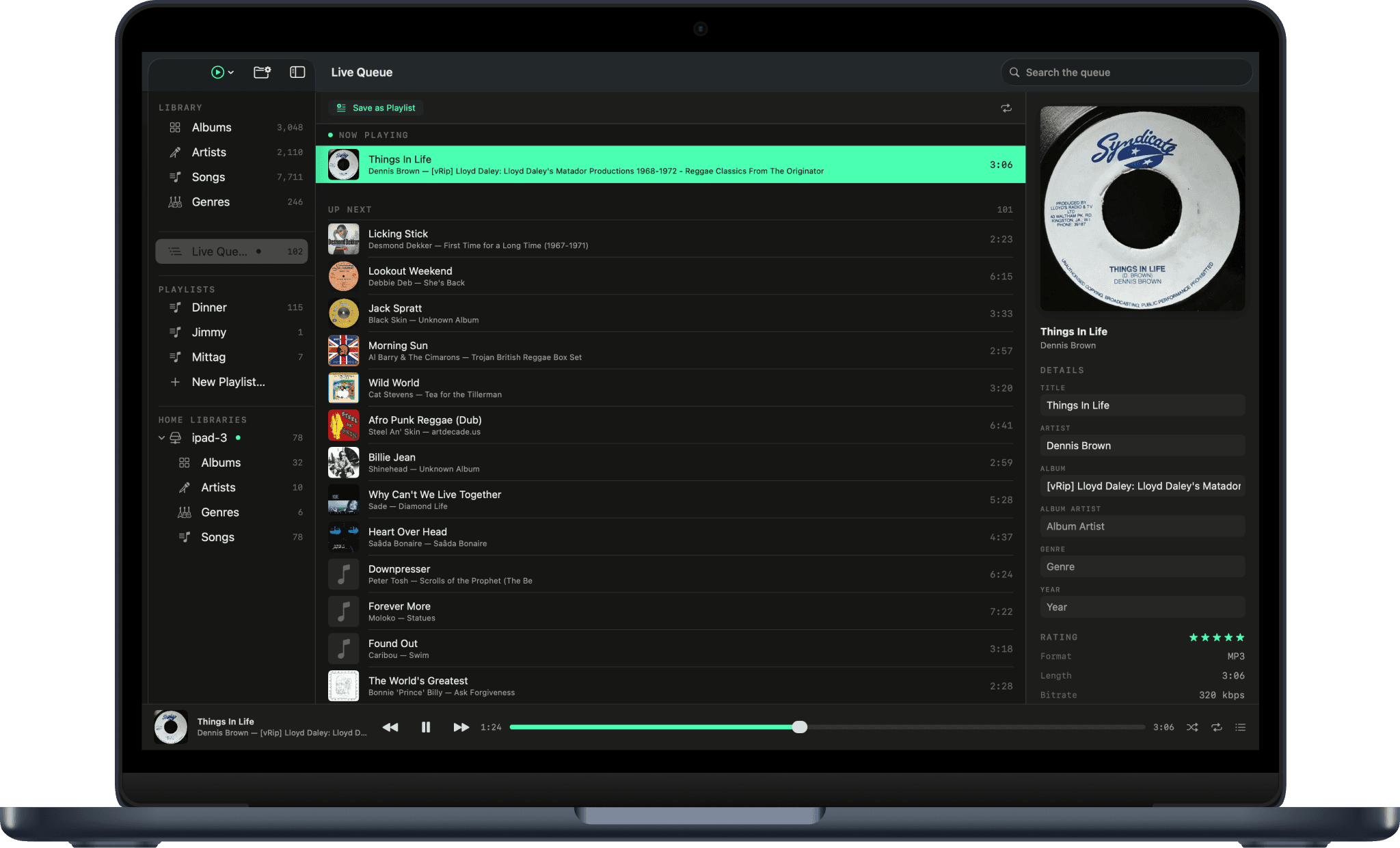
Task: Open Artists in Library
Action: pos(232,152)
